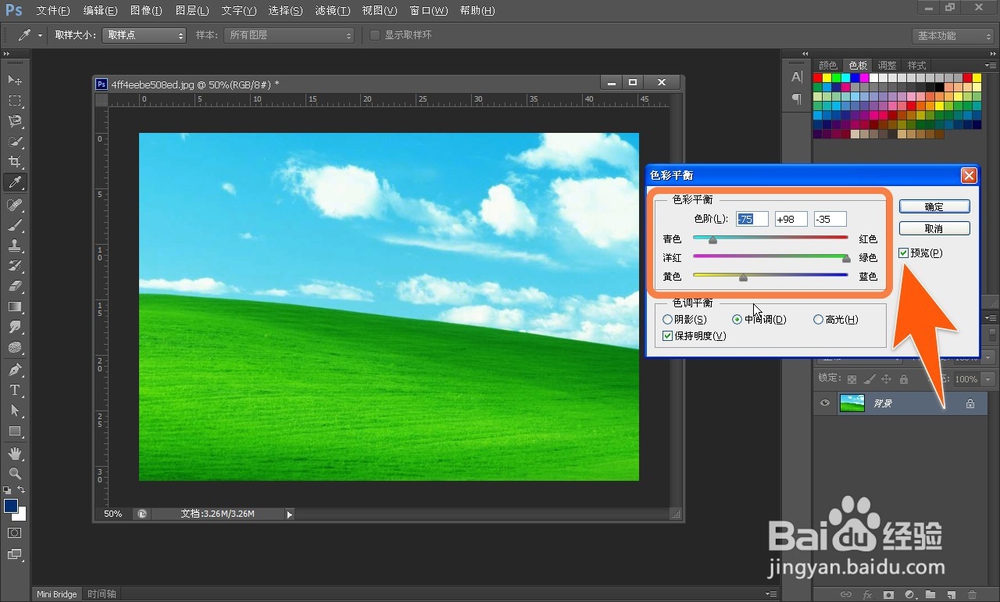Change screen mode icon at toolbox bottom
This screenshot has height=602, width=1000.
coord(15,554)
